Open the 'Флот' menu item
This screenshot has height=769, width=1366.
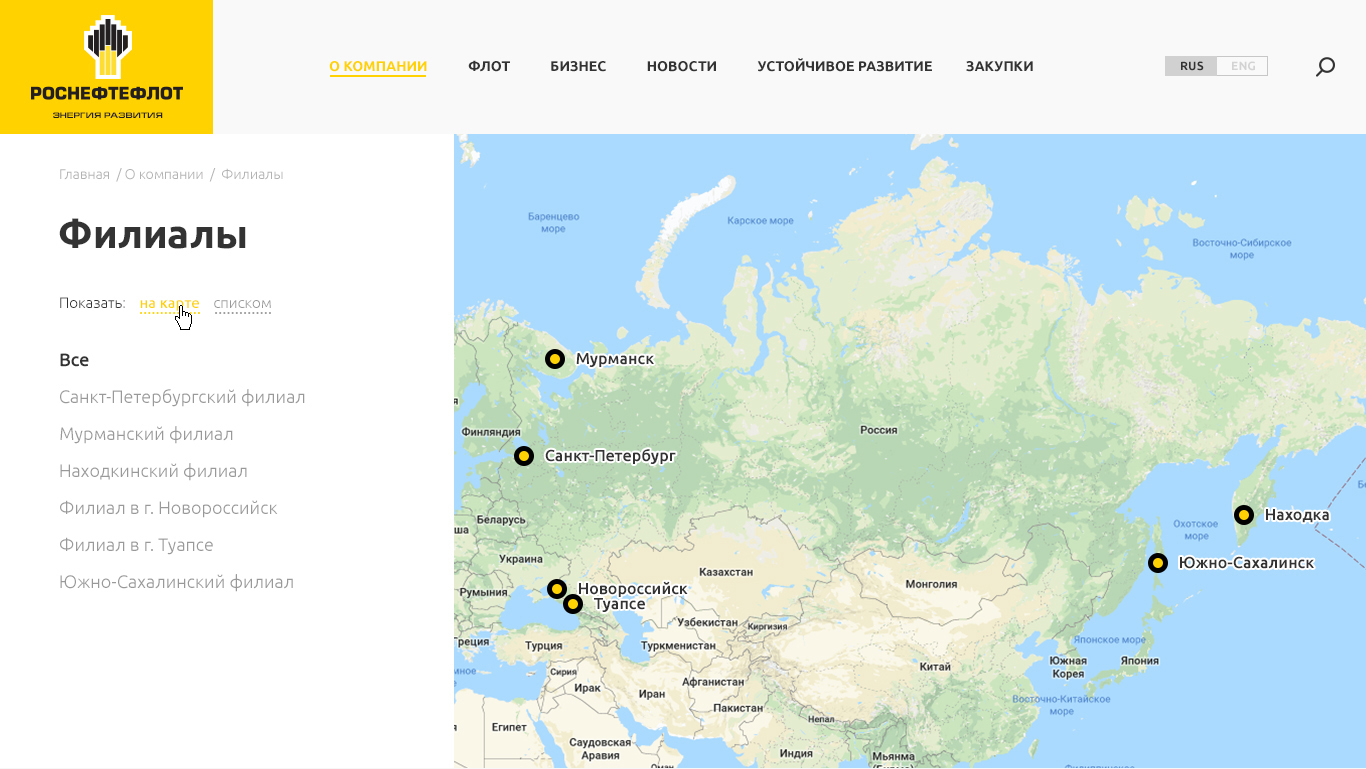coord(489,66)
